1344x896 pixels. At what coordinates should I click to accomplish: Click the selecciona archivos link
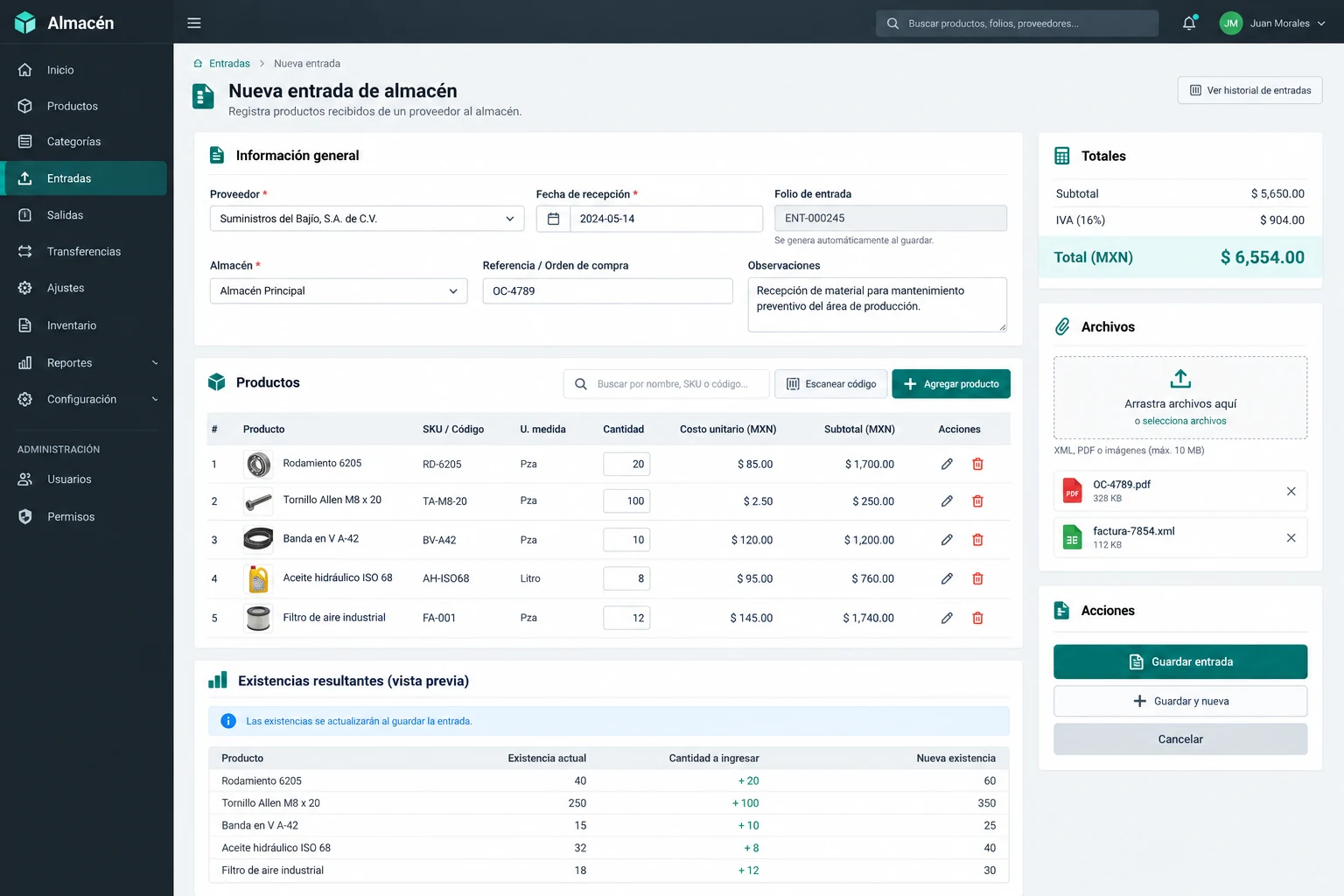1184,421
